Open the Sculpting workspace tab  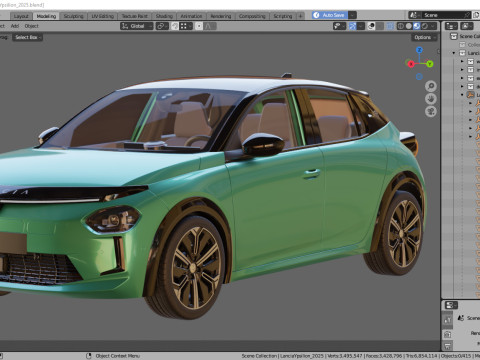pos(73,16)
